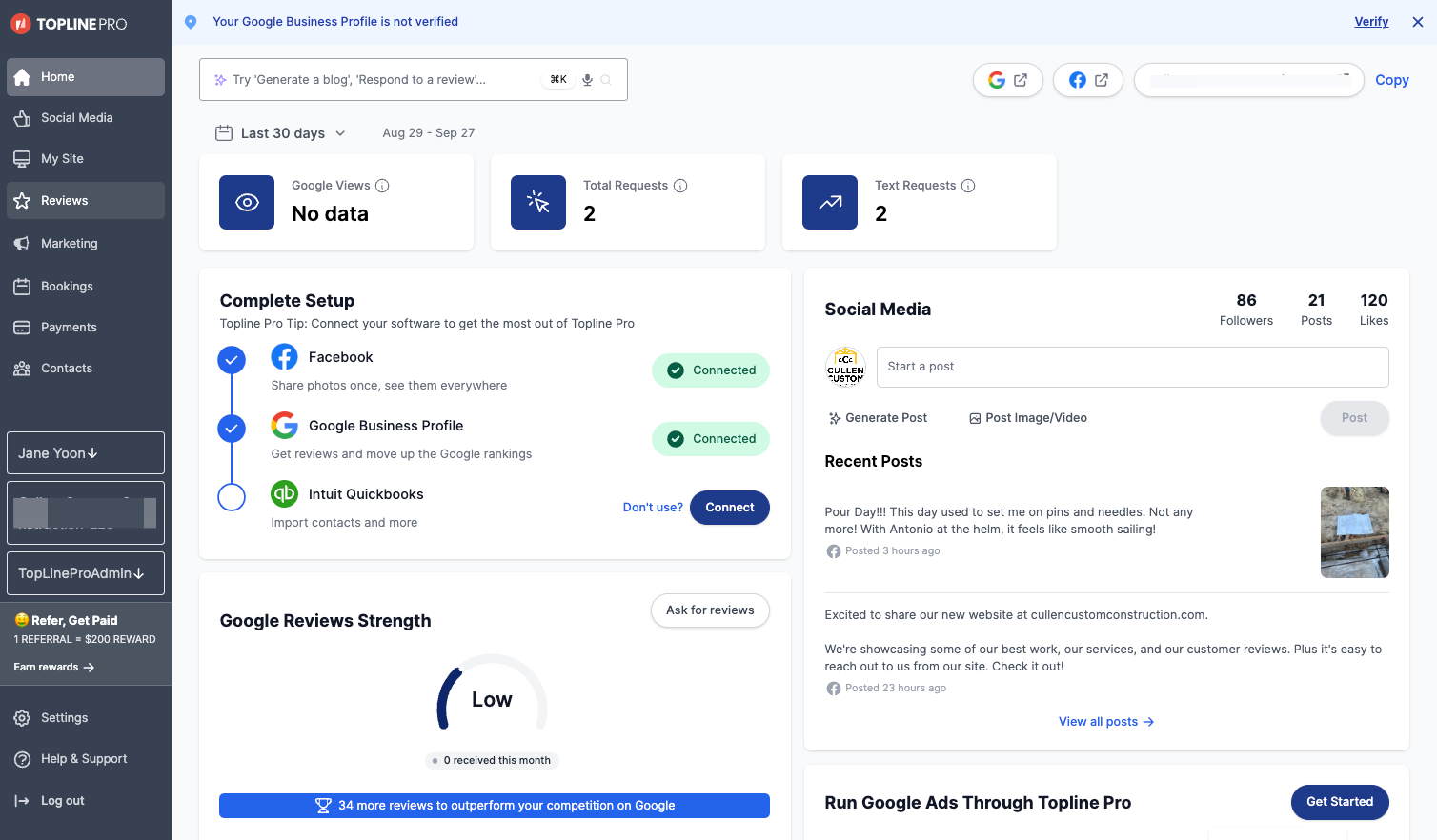The image size is (1437, 840).
Task: Open the Last 30 days date dropdown
Action: pos(282,133)
